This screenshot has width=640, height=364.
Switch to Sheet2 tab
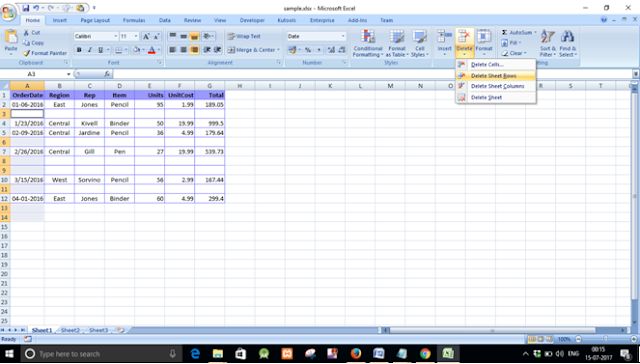pos(70,330)
